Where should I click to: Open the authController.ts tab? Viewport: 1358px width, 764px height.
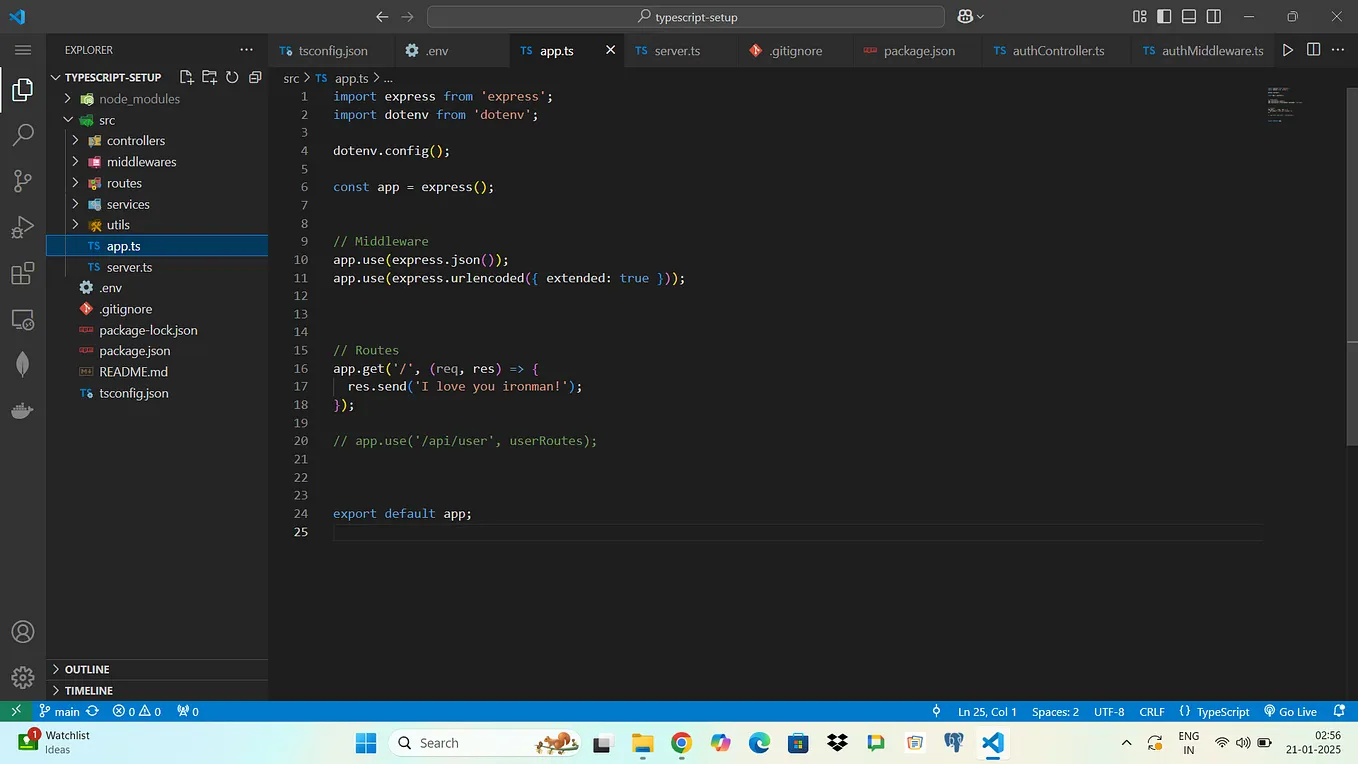click(x=1056, y=50)
